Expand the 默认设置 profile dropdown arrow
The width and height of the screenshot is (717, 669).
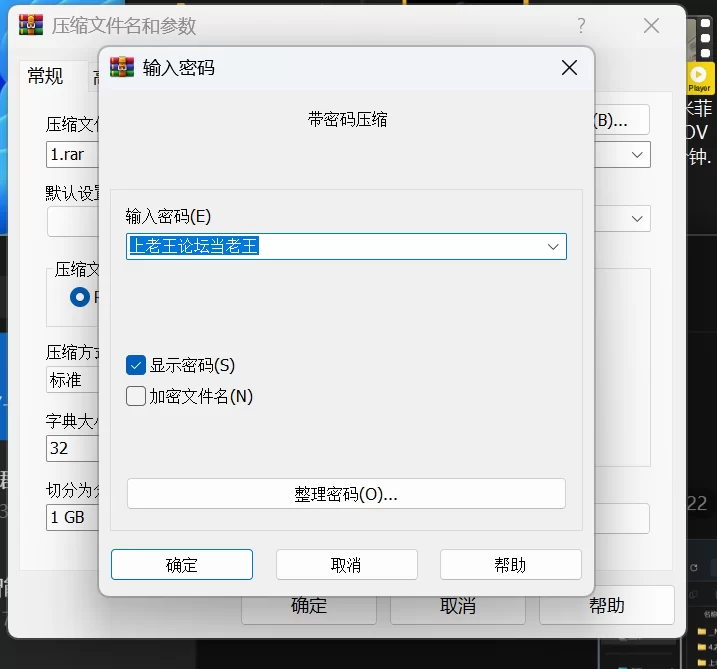(637, 218)
